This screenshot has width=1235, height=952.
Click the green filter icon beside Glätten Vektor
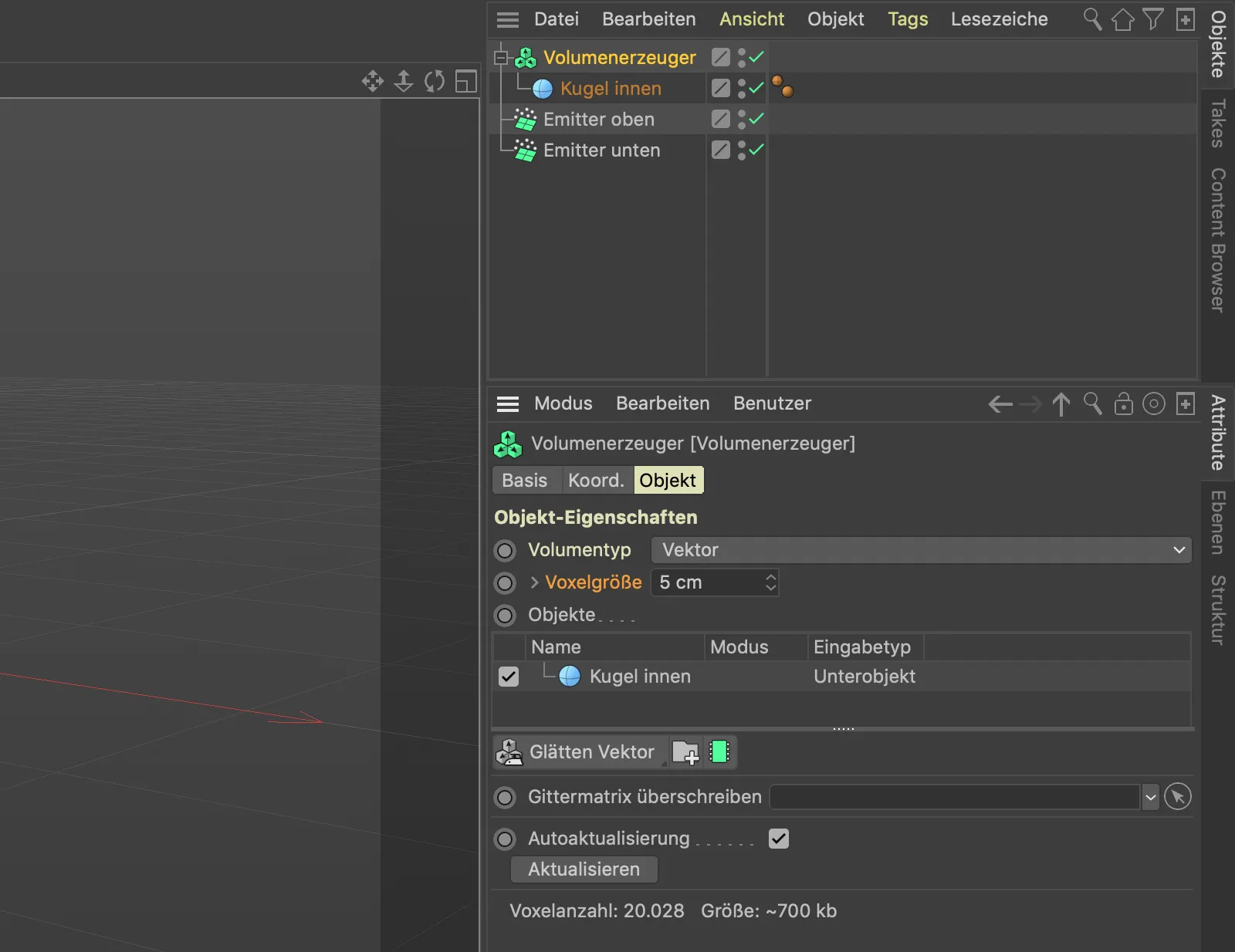pos(719,751)
